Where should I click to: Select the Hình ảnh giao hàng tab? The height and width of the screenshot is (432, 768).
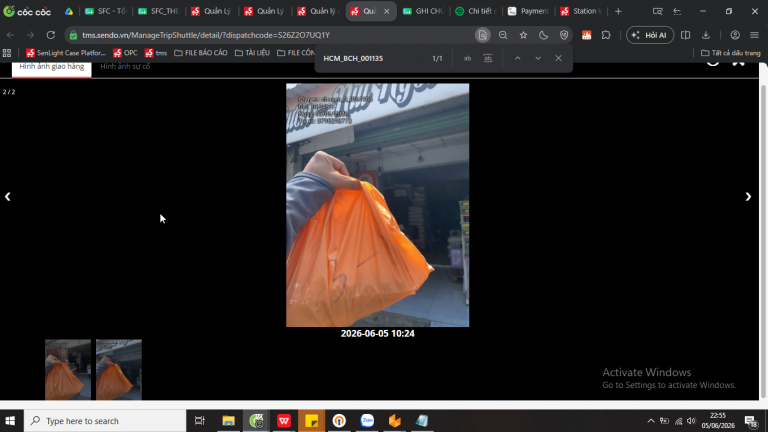click(x=51, y=68)
